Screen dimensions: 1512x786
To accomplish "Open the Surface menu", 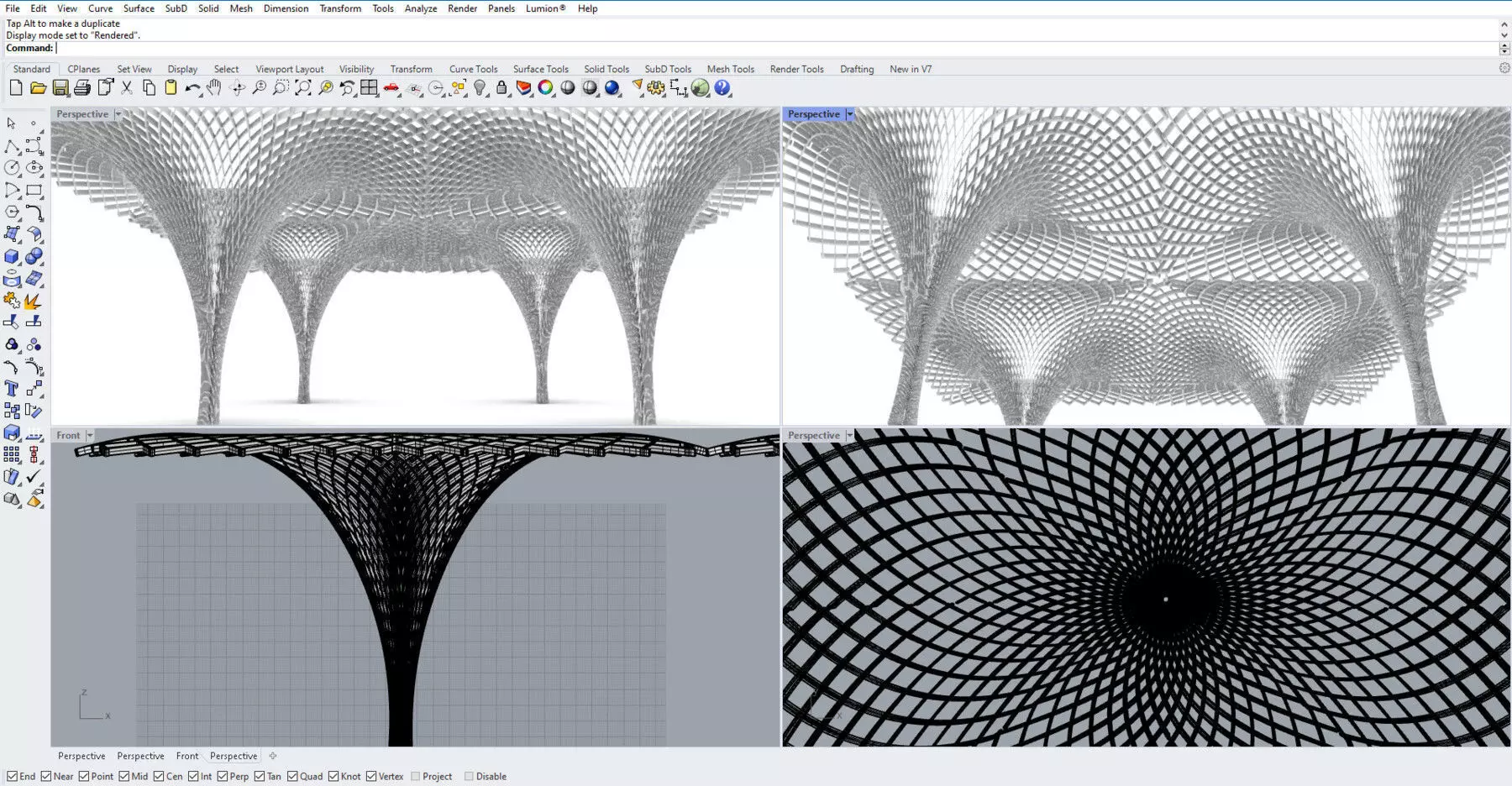I will tap(139, 8).
